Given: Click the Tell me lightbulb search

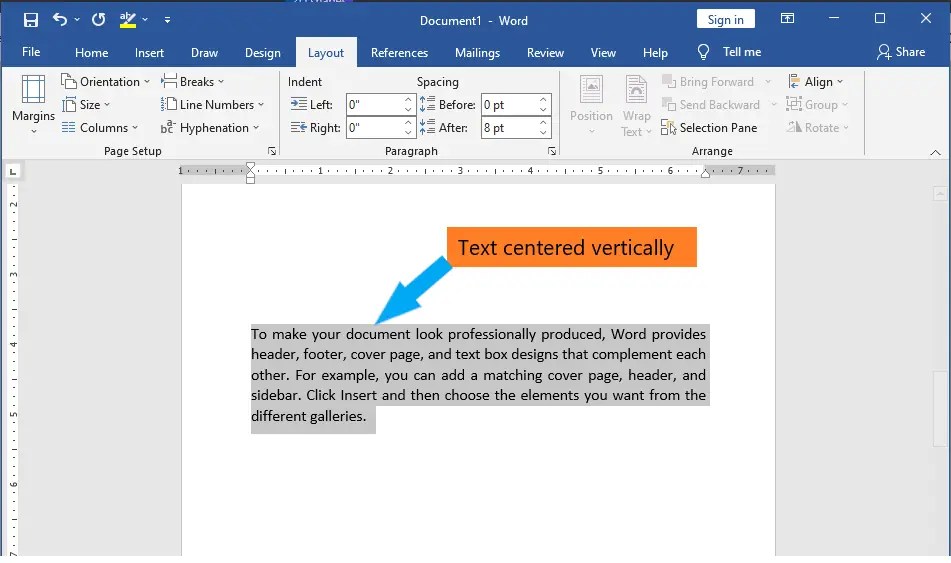Looking at the screenshot, I should (730, 52).
